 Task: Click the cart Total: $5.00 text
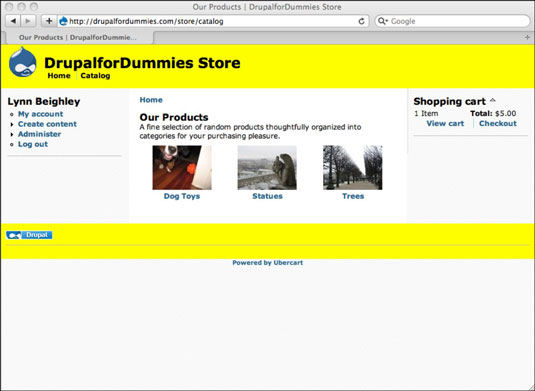(x=493, y=113)
